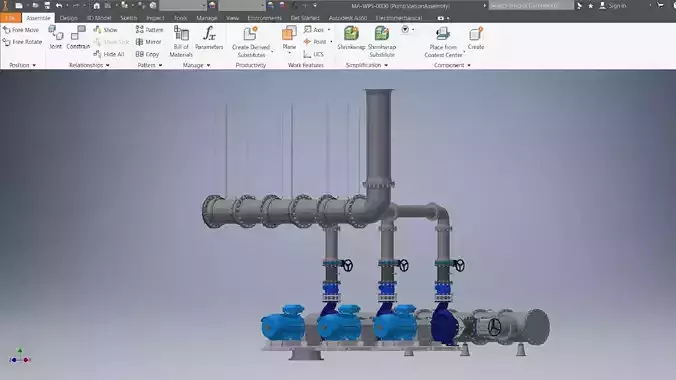Select the Free Move tool

click(21, 30)
